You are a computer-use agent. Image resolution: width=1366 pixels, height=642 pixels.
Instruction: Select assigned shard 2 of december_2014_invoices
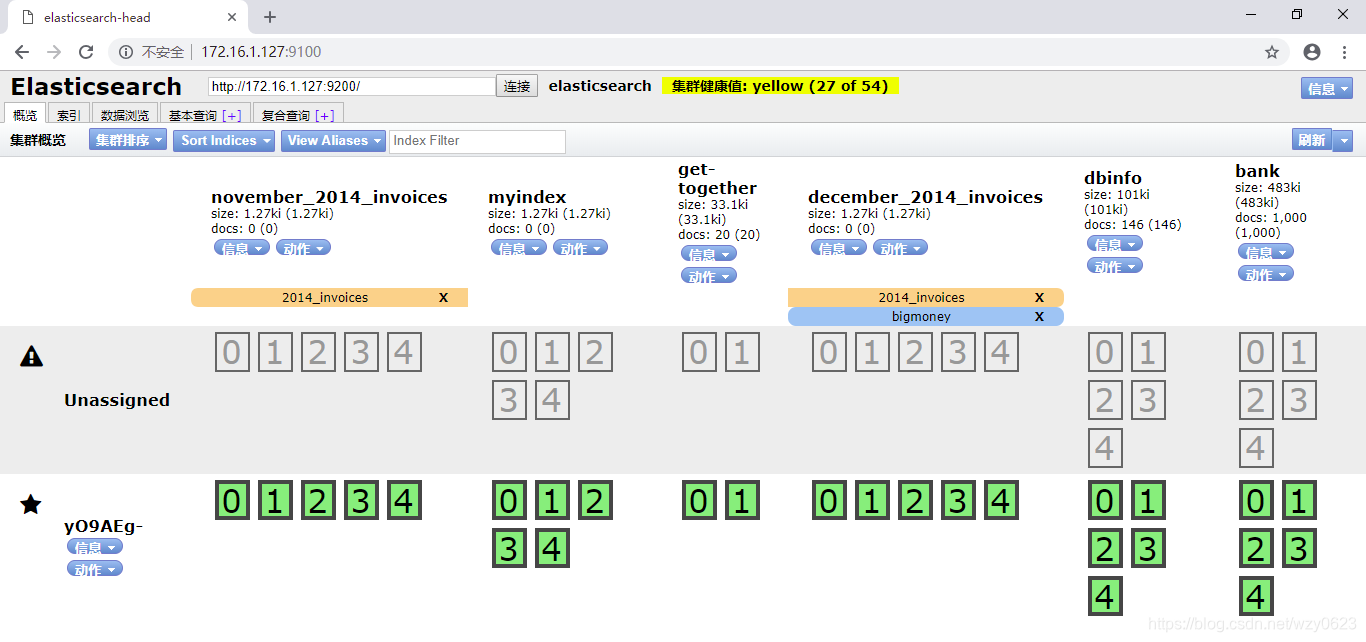tap(915, 500)
